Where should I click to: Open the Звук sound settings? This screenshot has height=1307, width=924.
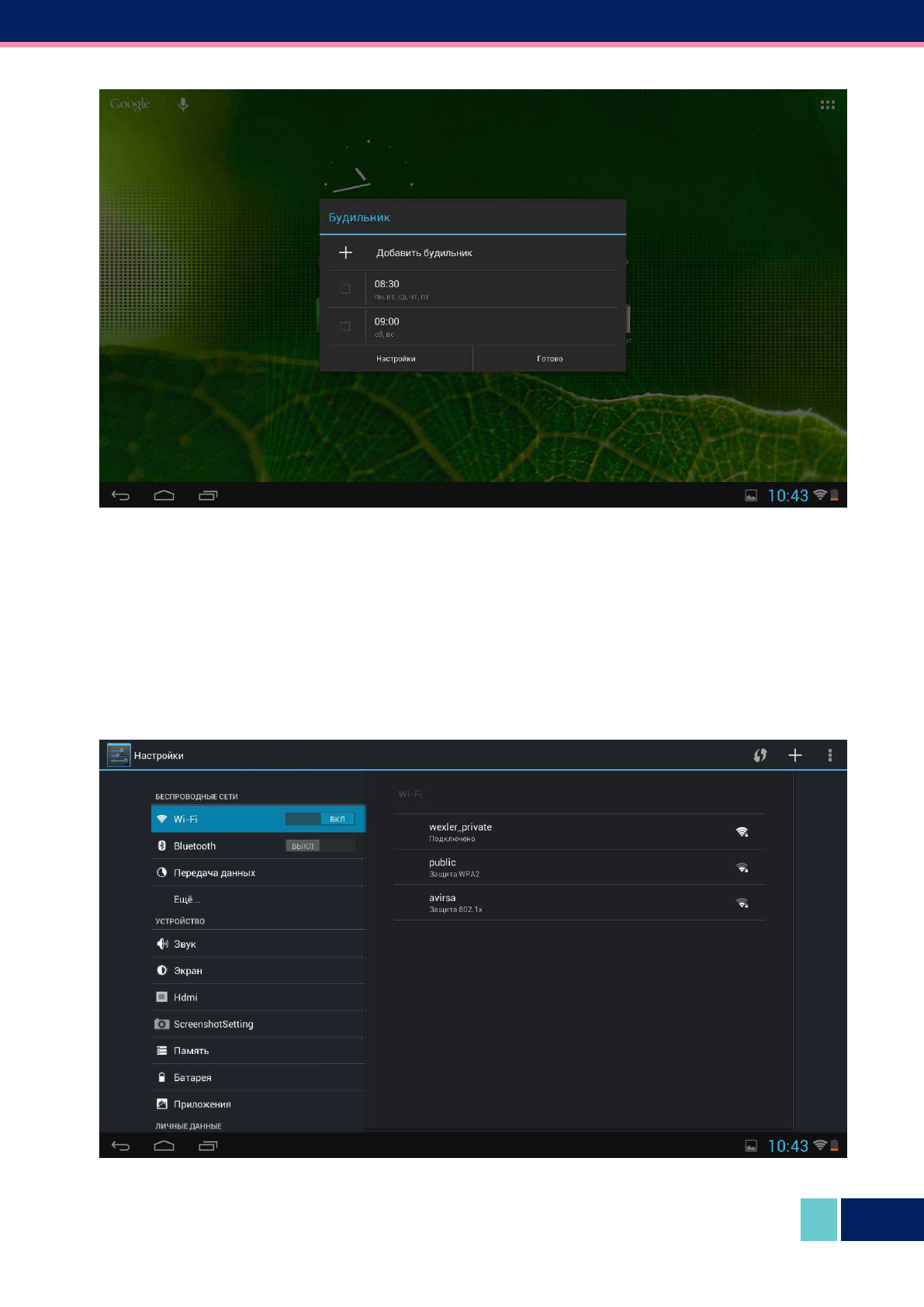coord(185,944)
